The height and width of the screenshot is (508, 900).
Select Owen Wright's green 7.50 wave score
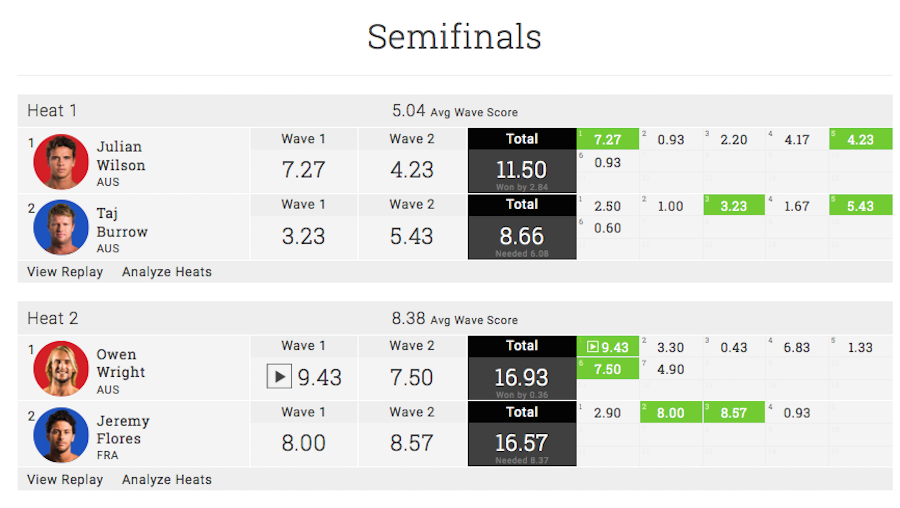[607, 369]
